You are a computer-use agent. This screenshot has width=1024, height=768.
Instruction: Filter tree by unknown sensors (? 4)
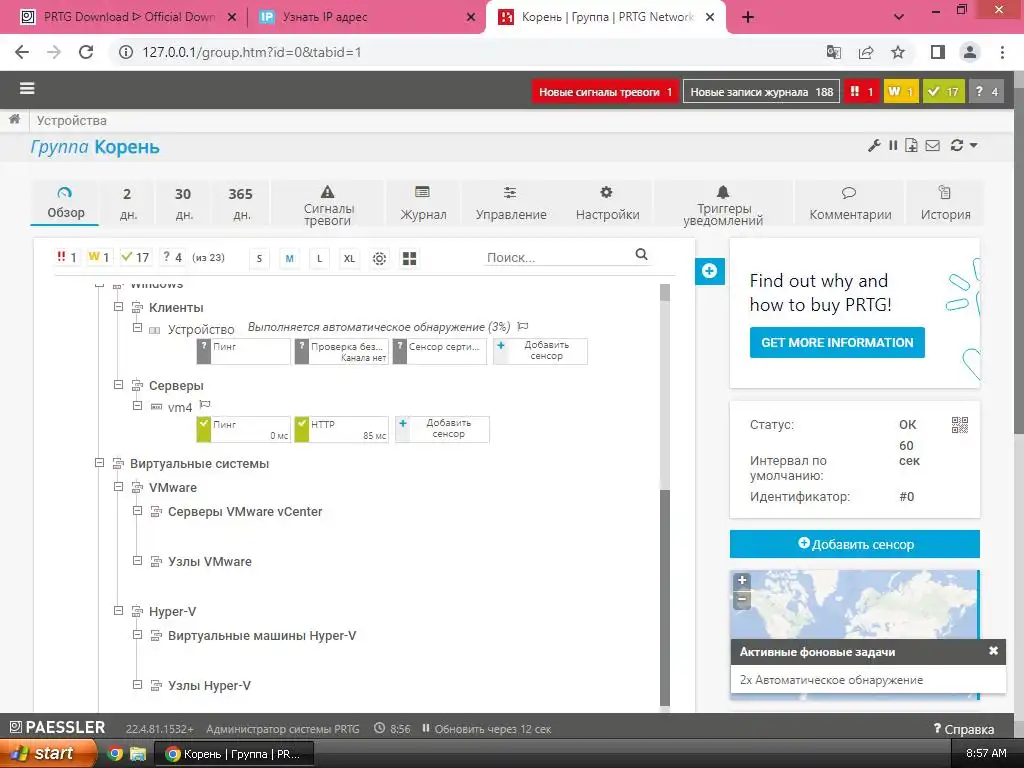[172, 257]
